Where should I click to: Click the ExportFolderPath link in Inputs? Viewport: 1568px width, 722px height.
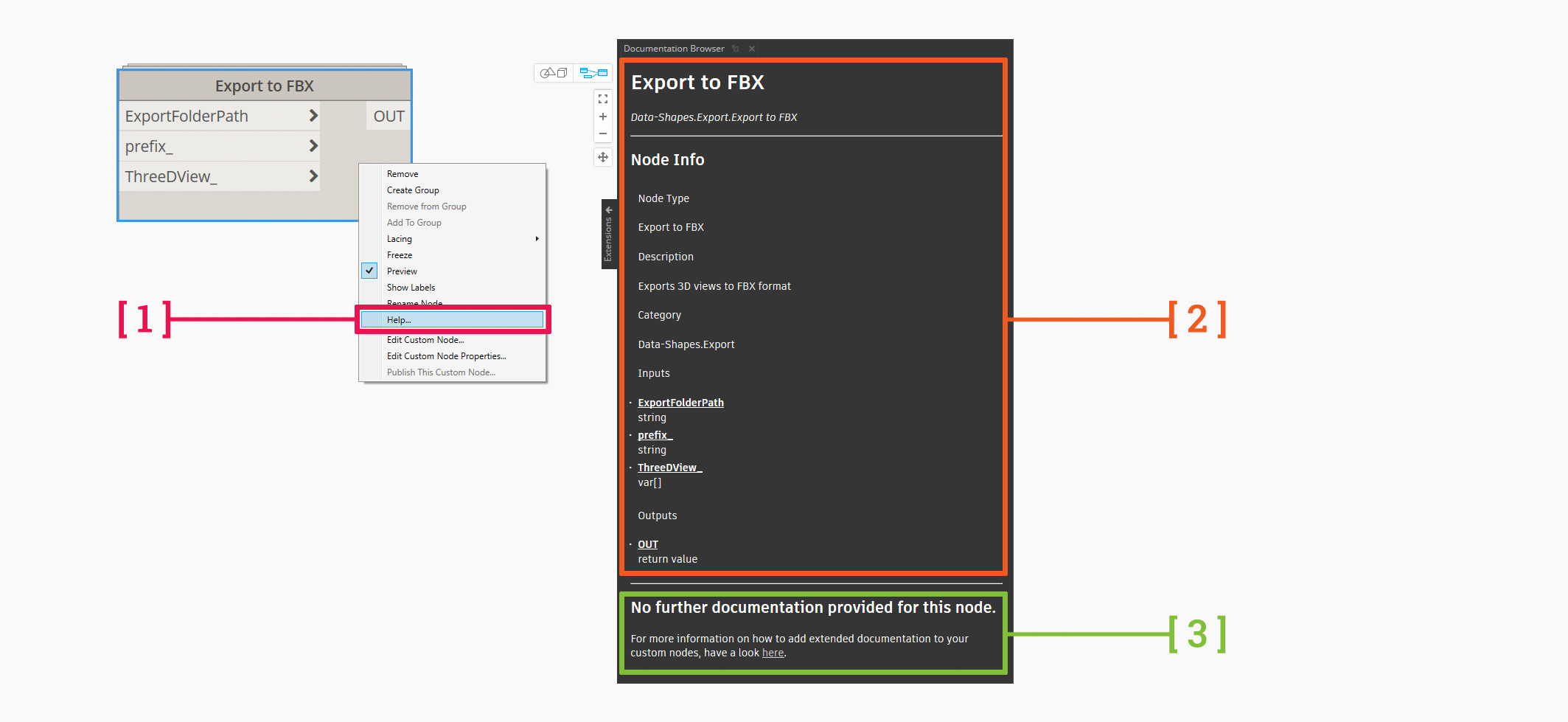pyautogui.click(x=680, y=403)
